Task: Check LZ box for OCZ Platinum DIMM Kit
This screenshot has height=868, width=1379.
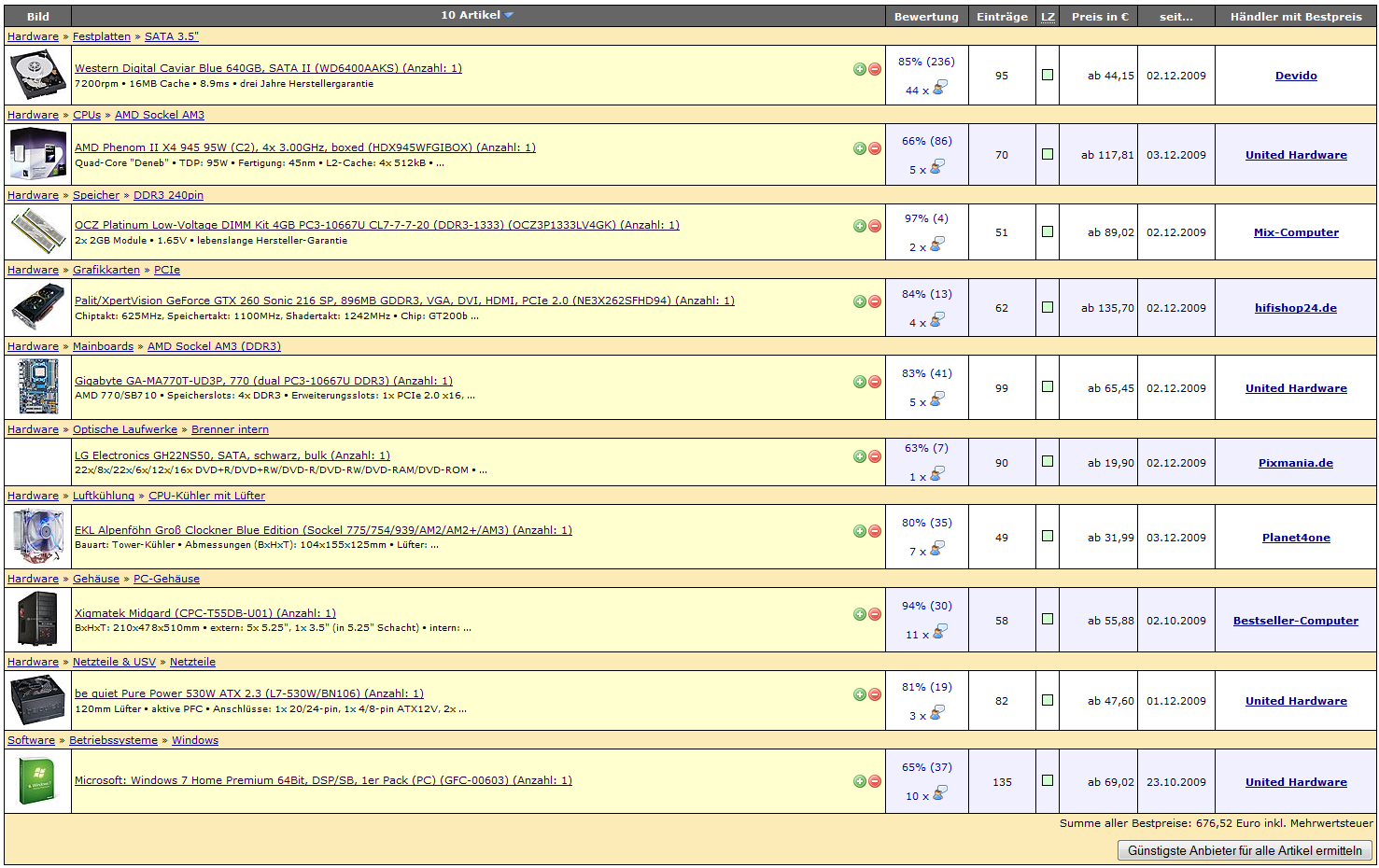Action: click(1048, 231)
